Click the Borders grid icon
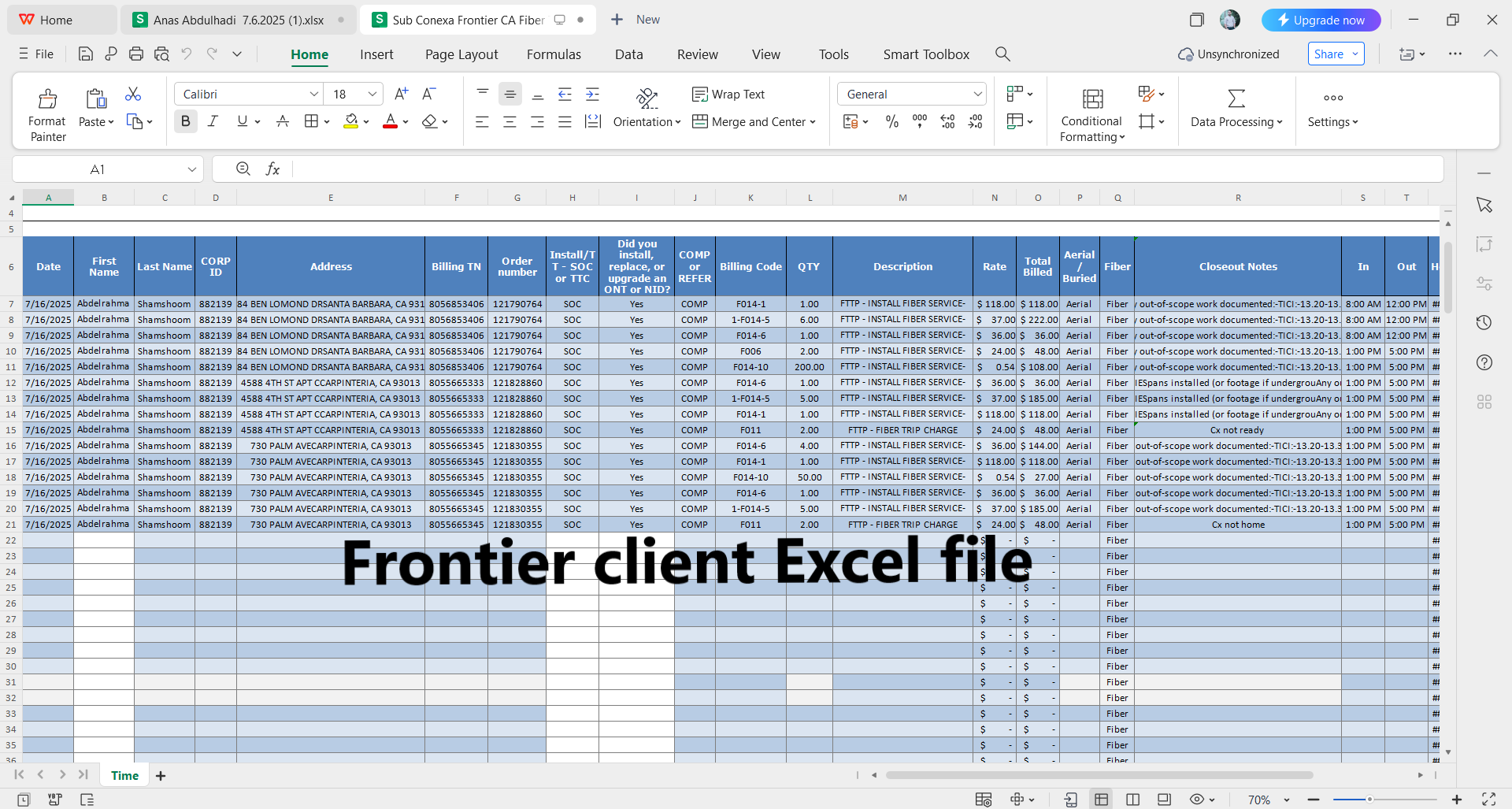The width and height of the screenshot is (1512, 809). pyautogui.click(x=311, y=121)
